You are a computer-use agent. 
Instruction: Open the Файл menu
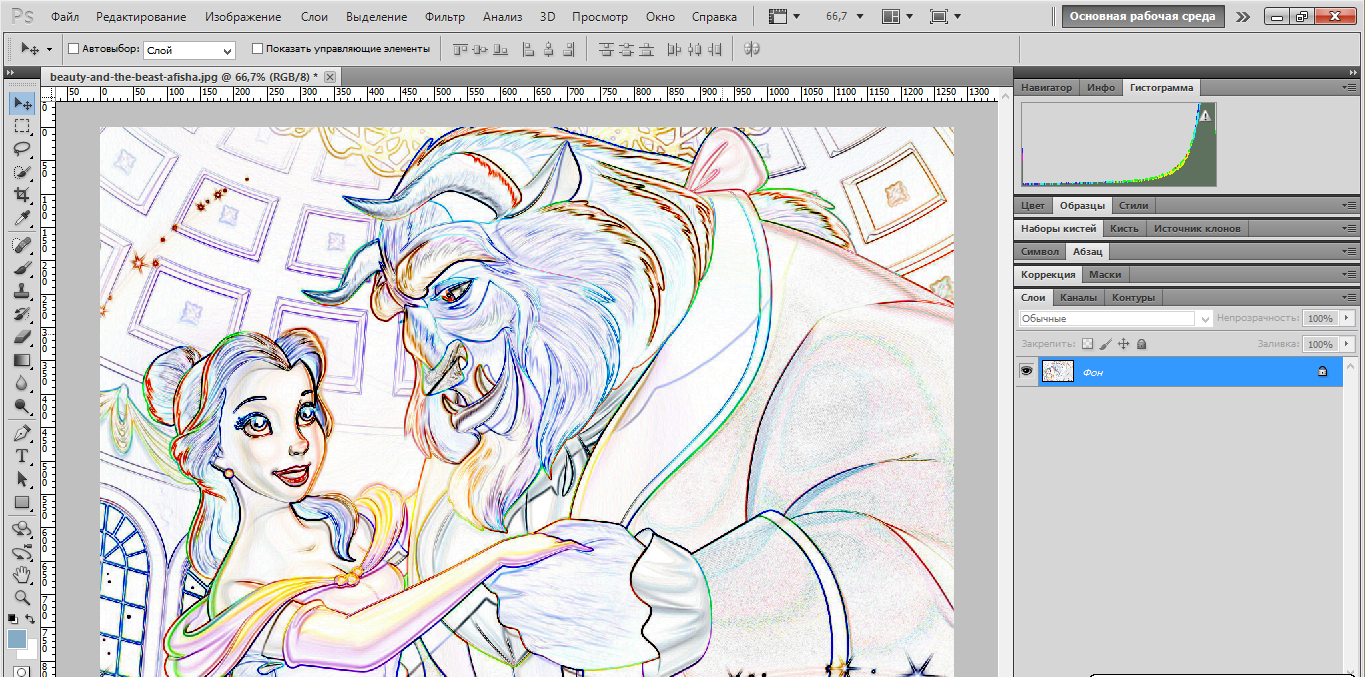click(65, 17)
